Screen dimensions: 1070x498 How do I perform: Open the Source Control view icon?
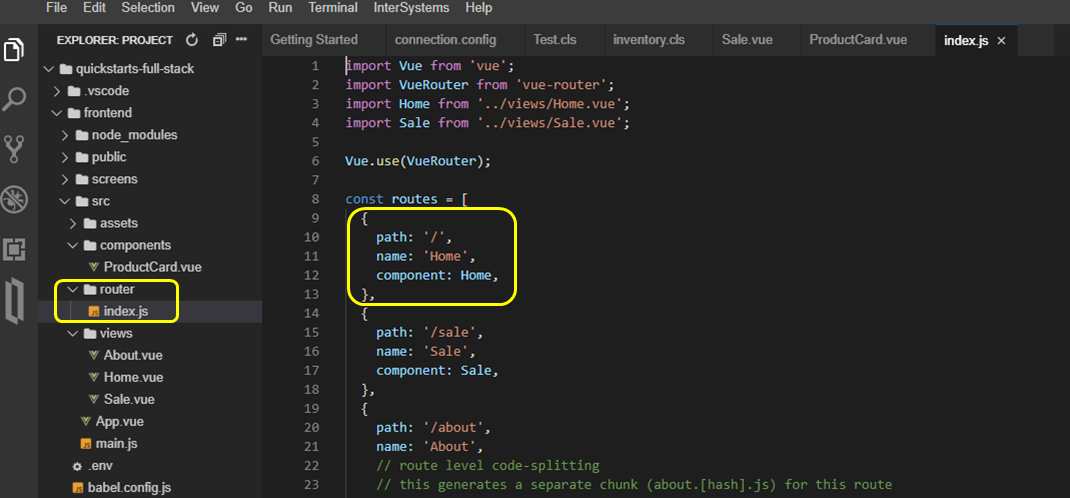[15, 149]
